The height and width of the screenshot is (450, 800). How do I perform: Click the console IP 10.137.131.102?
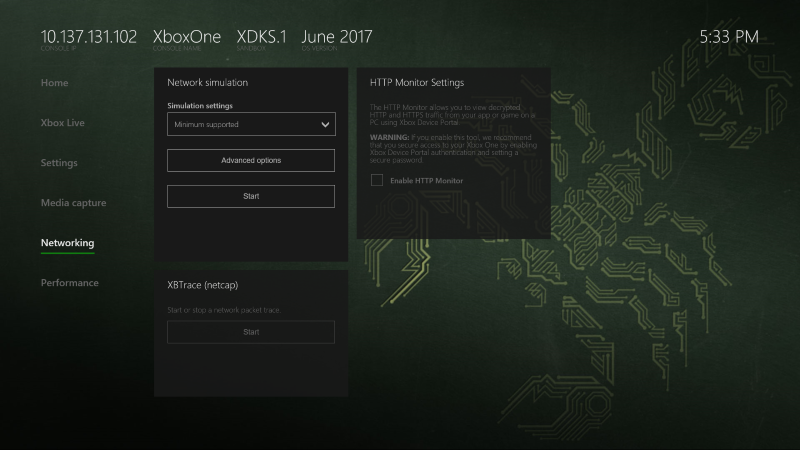click(89, 37)
